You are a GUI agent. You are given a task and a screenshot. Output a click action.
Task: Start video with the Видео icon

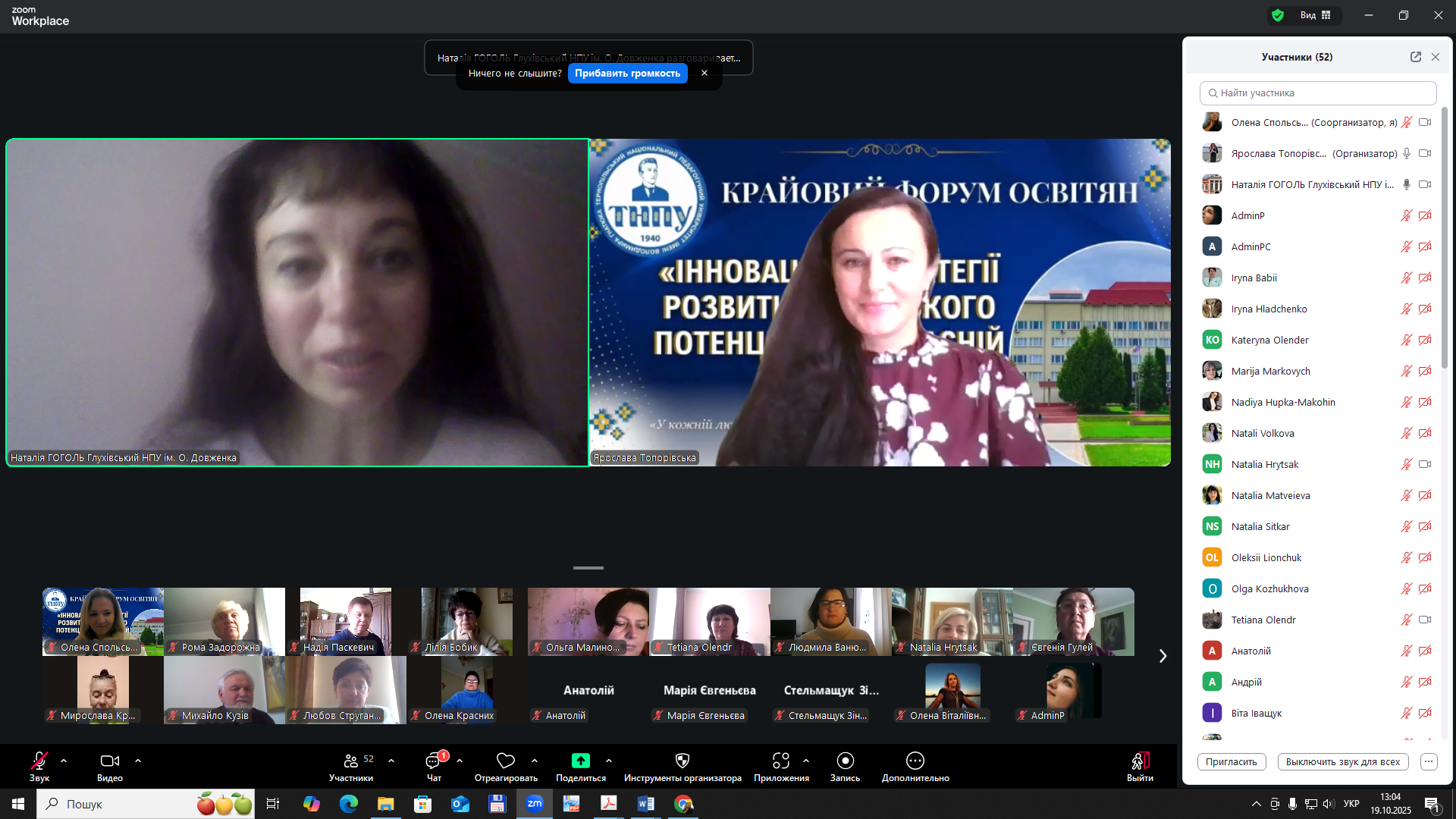tap(109, 762)
